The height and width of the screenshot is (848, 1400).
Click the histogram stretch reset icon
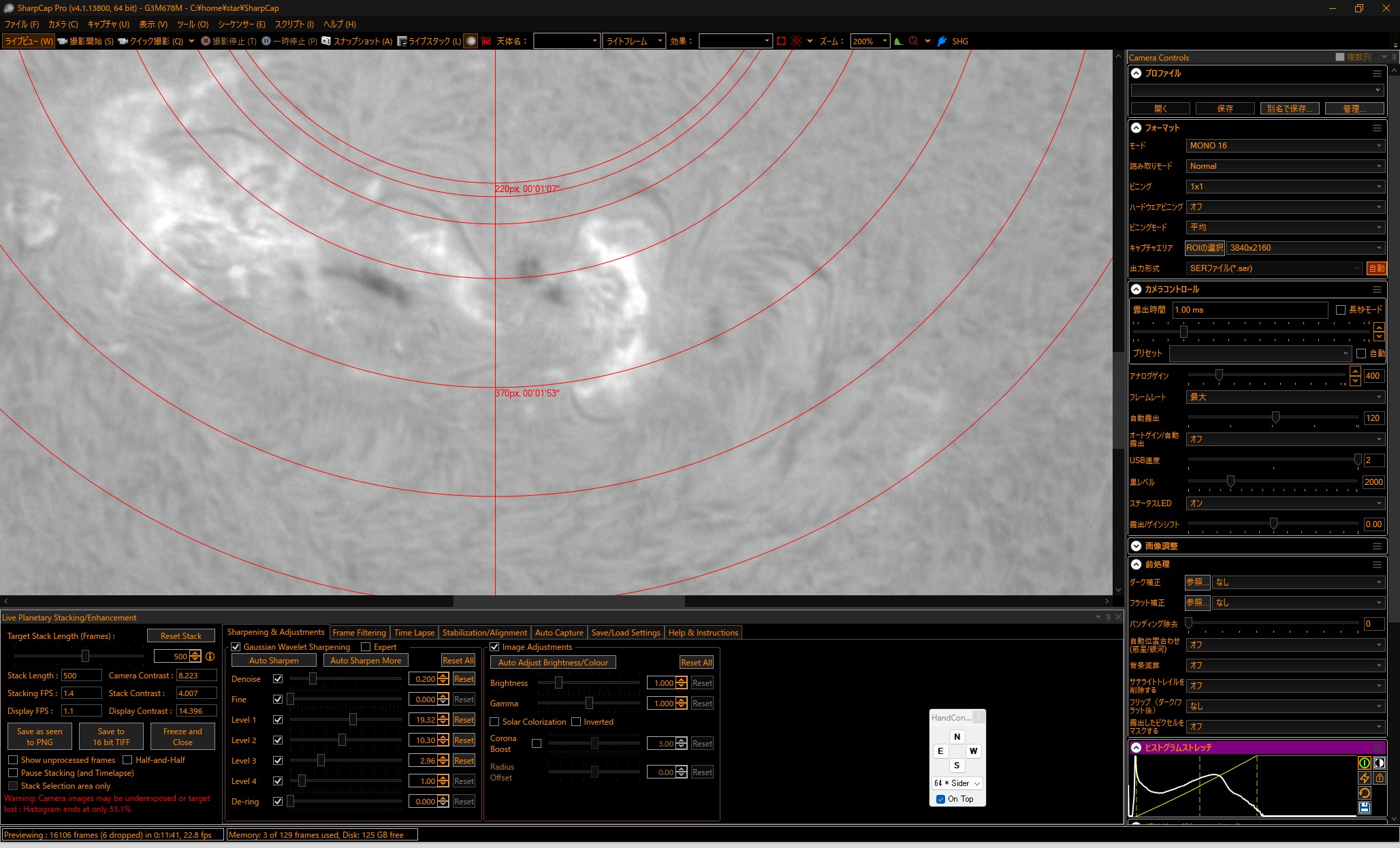tap(1364, 793)
